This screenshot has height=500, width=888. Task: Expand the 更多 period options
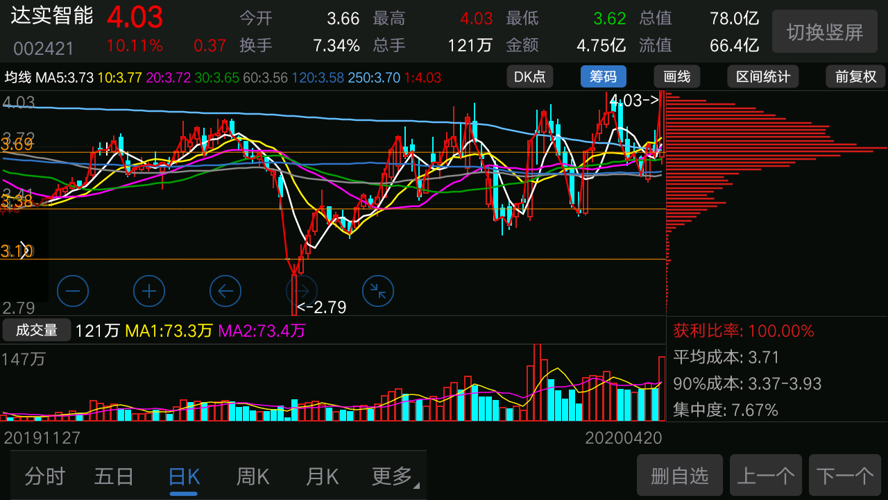coord(394,476)
